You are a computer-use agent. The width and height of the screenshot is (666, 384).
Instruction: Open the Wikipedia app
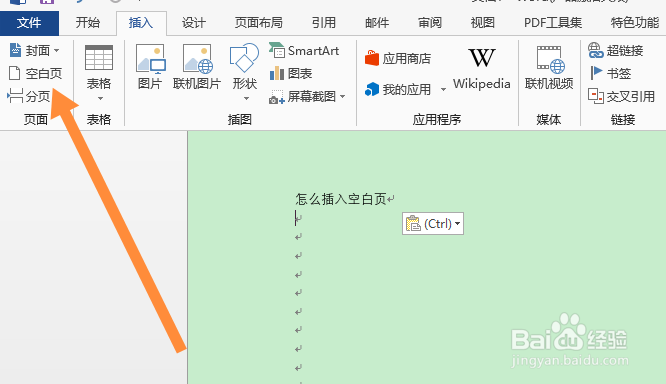pos(482,68)
